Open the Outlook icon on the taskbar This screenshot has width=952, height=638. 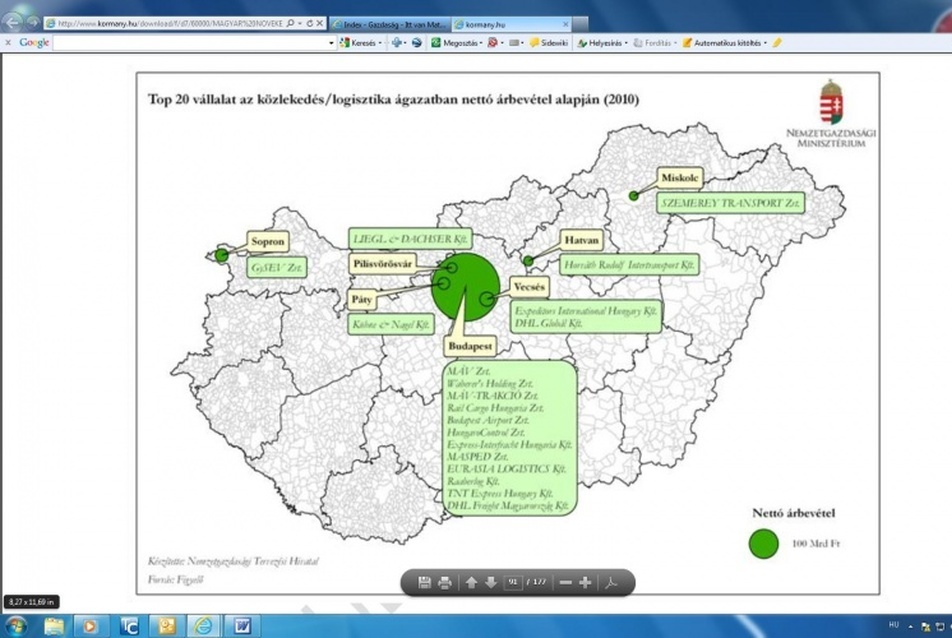click(x=166, y=626)
